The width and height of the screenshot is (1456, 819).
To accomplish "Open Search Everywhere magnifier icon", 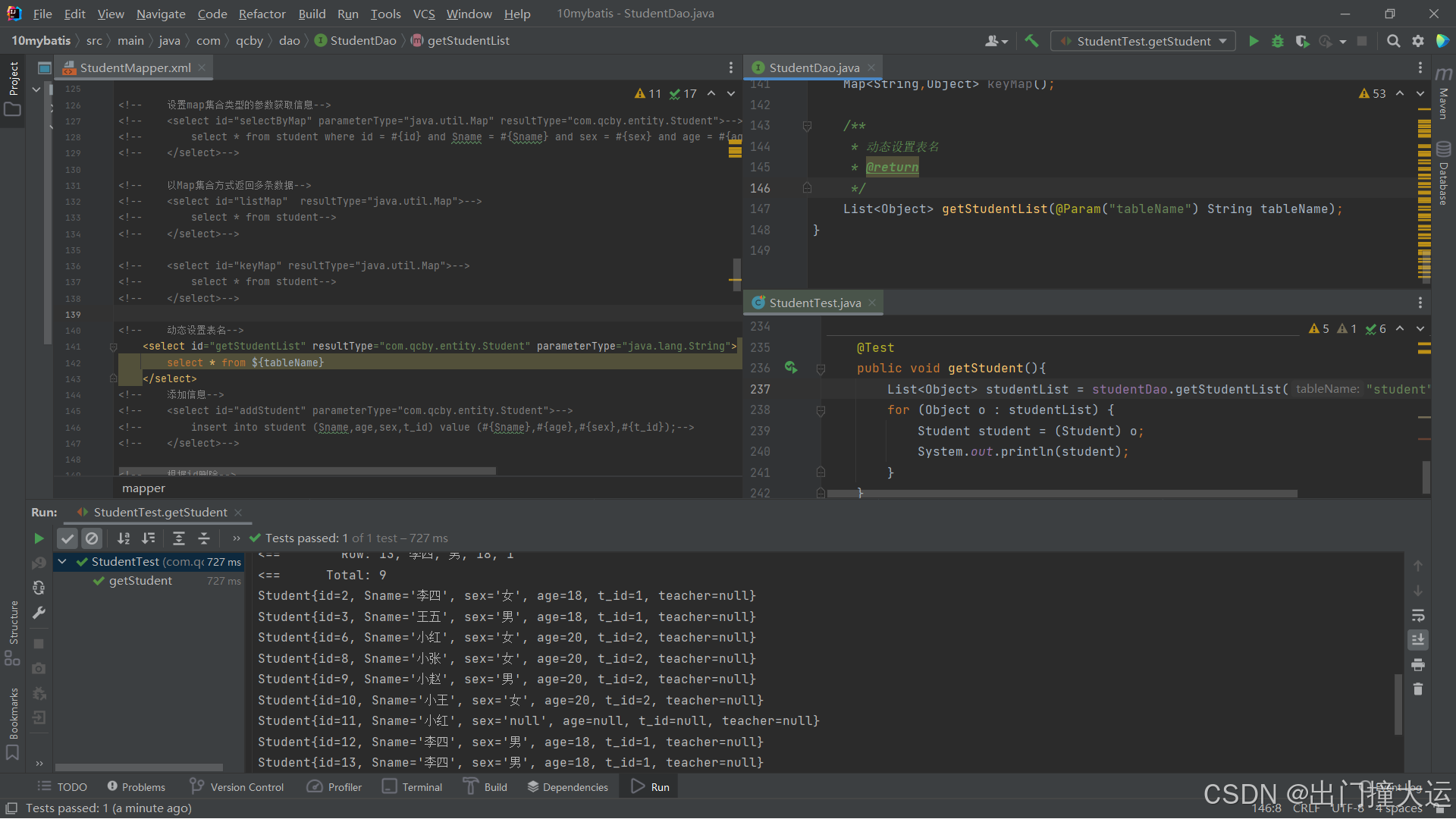I will (1393, 41).
